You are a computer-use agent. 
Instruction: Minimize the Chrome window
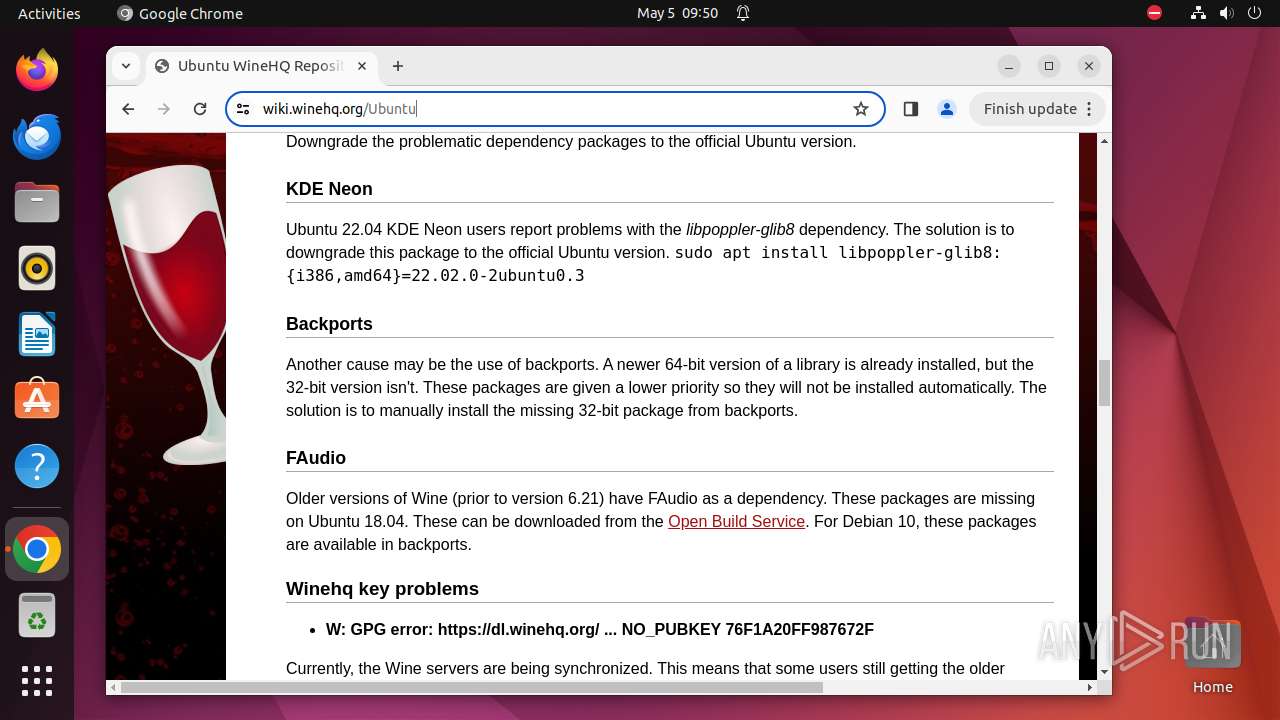click(1009, 66)
